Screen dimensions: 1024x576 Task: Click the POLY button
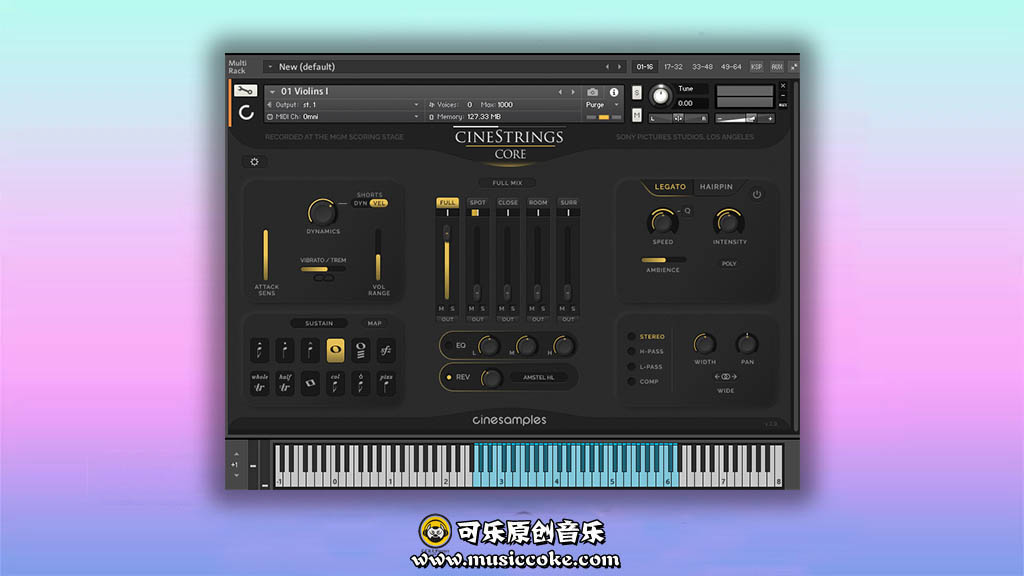tap(729, 264)
